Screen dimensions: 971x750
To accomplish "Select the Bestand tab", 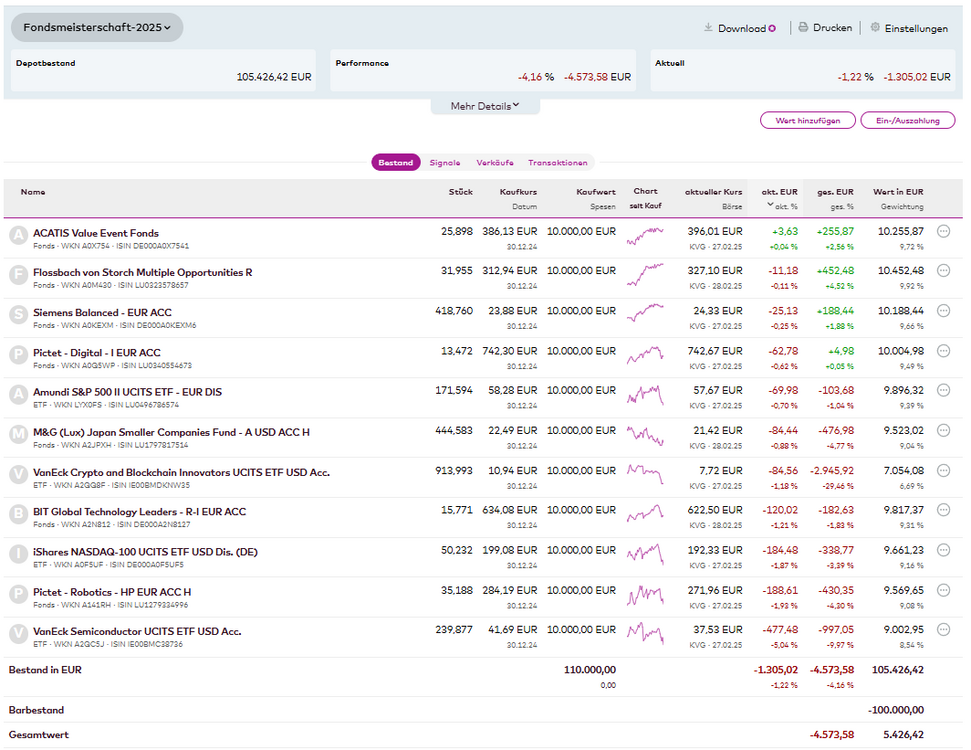I will point(396,162).
